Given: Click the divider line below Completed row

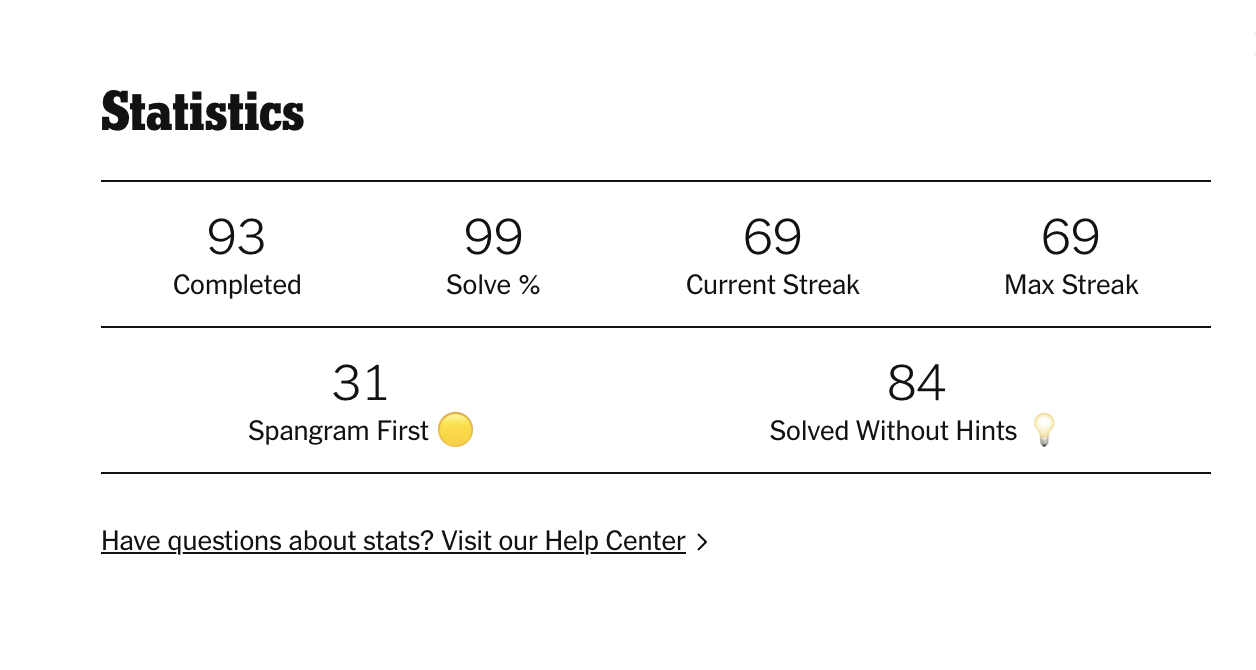Looking at the screenshot, I should click(655, 327).
